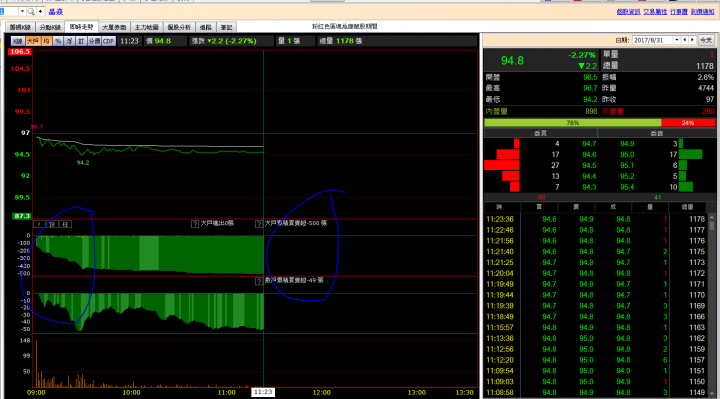Click the 總量 column header in tick table

click(687, 207)
